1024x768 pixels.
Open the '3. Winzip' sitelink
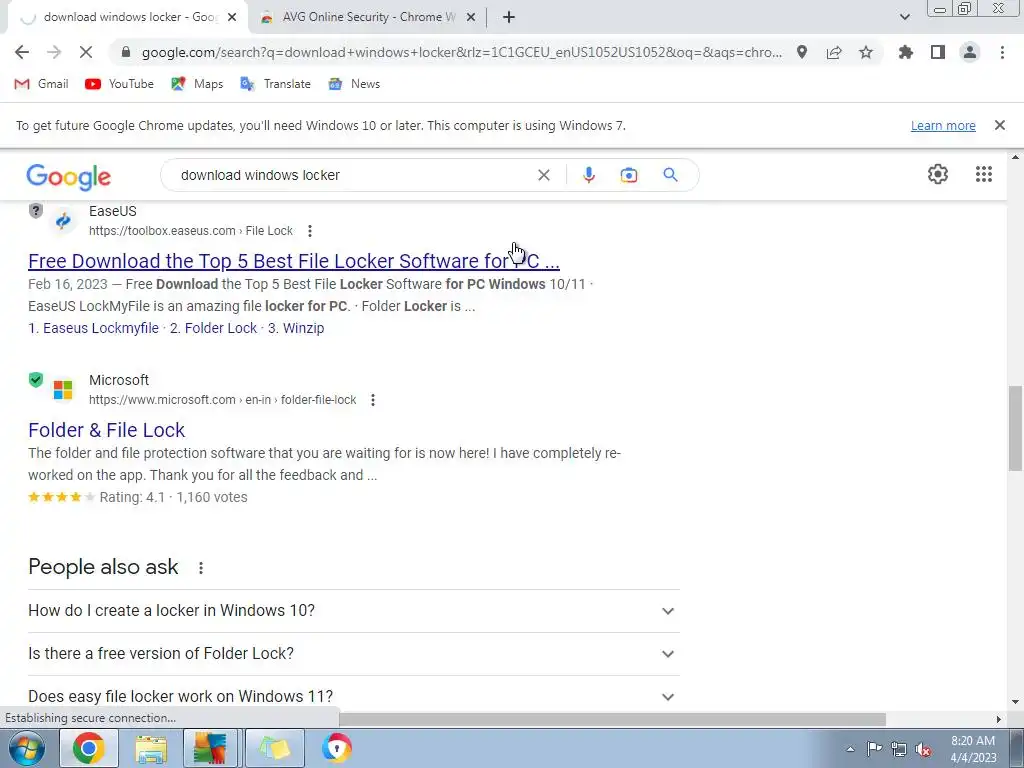coord(296,328)
